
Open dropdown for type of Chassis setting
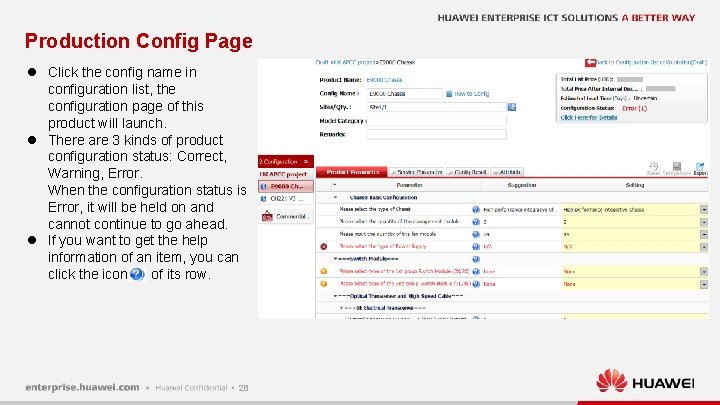703,209
